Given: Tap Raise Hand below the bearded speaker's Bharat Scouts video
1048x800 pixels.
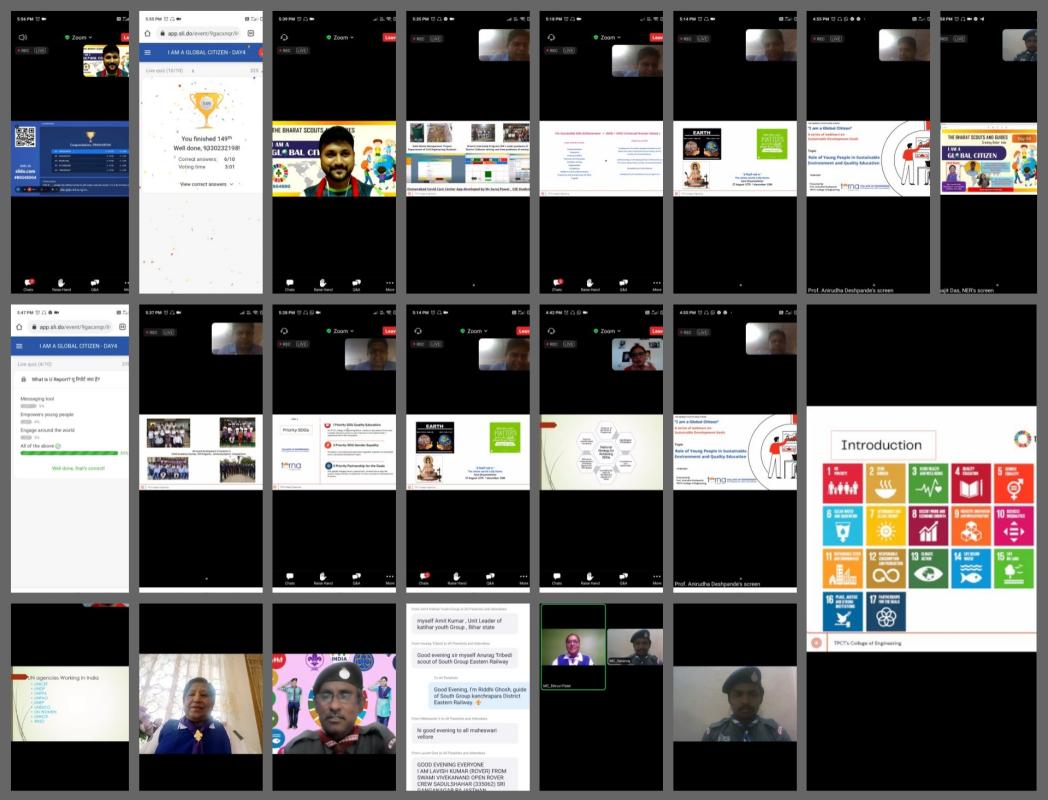Looking at the screenshot, I should click(x=323, y=284).
